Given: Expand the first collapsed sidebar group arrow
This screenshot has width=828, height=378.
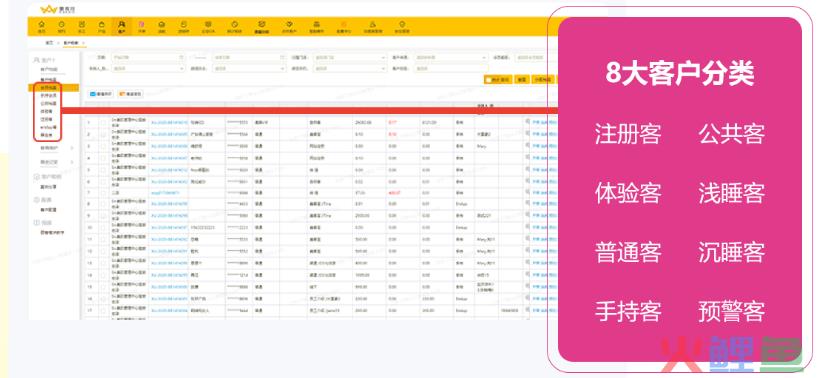Looking at the screenshot, I should click(72, 148).
